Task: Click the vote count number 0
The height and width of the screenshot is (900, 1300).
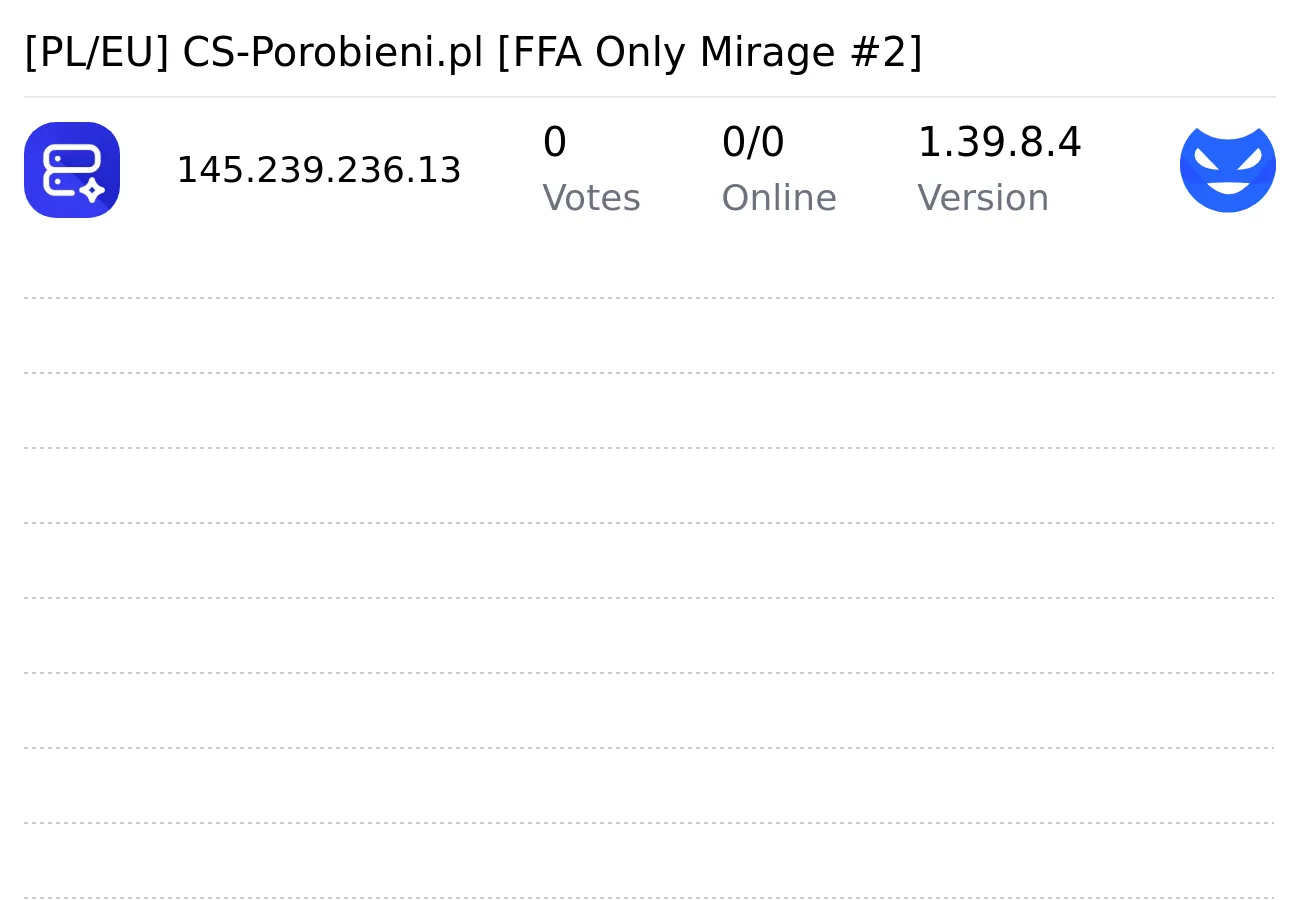Action: coord(554,142)
